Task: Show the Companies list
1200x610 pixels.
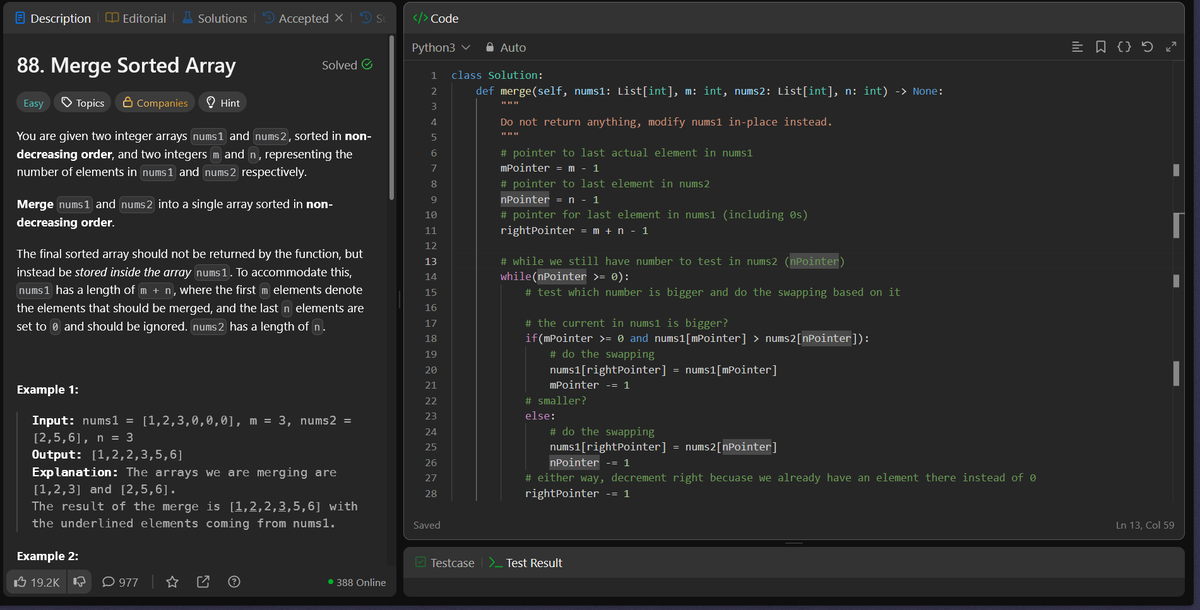Action: [x=155, y=103]
